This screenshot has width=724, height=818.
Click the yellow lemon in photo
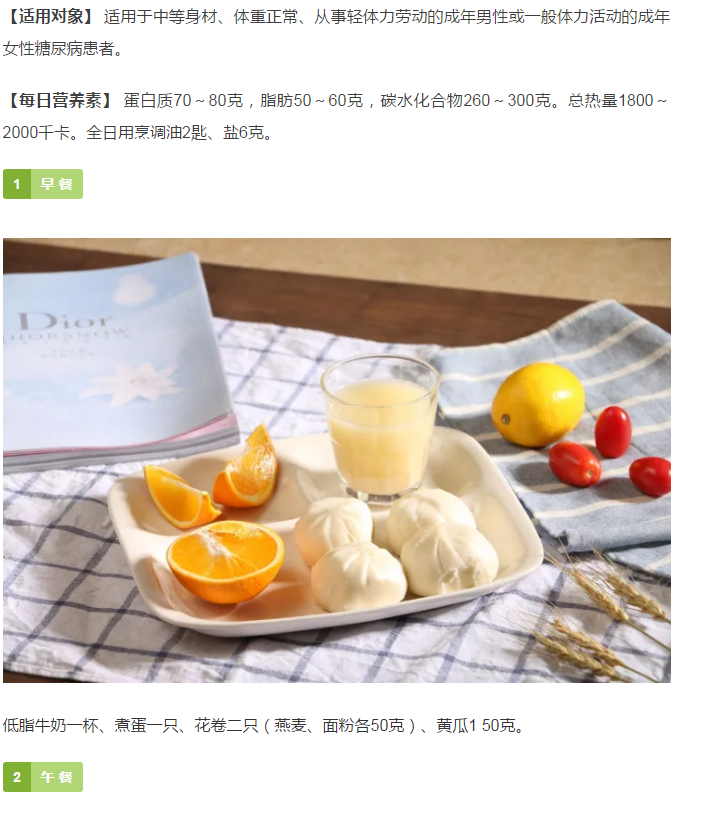tap(537, 404)
